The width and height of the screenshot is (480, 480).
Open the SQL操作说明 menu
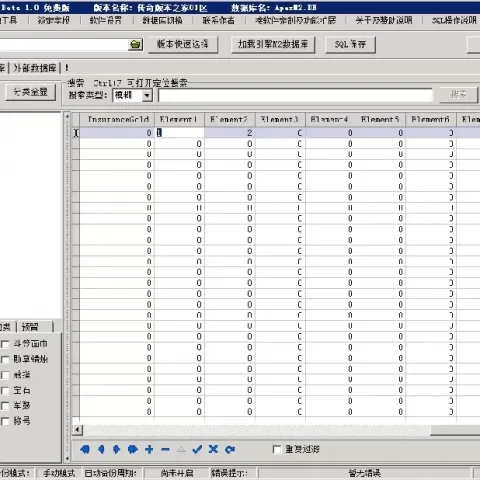pos(454,20)
